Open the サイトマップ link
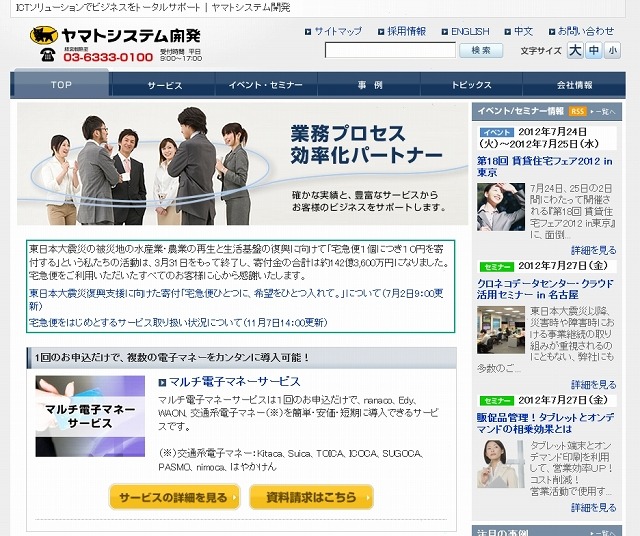This screenshot has width=640, height=536. [x=338, y=31]
